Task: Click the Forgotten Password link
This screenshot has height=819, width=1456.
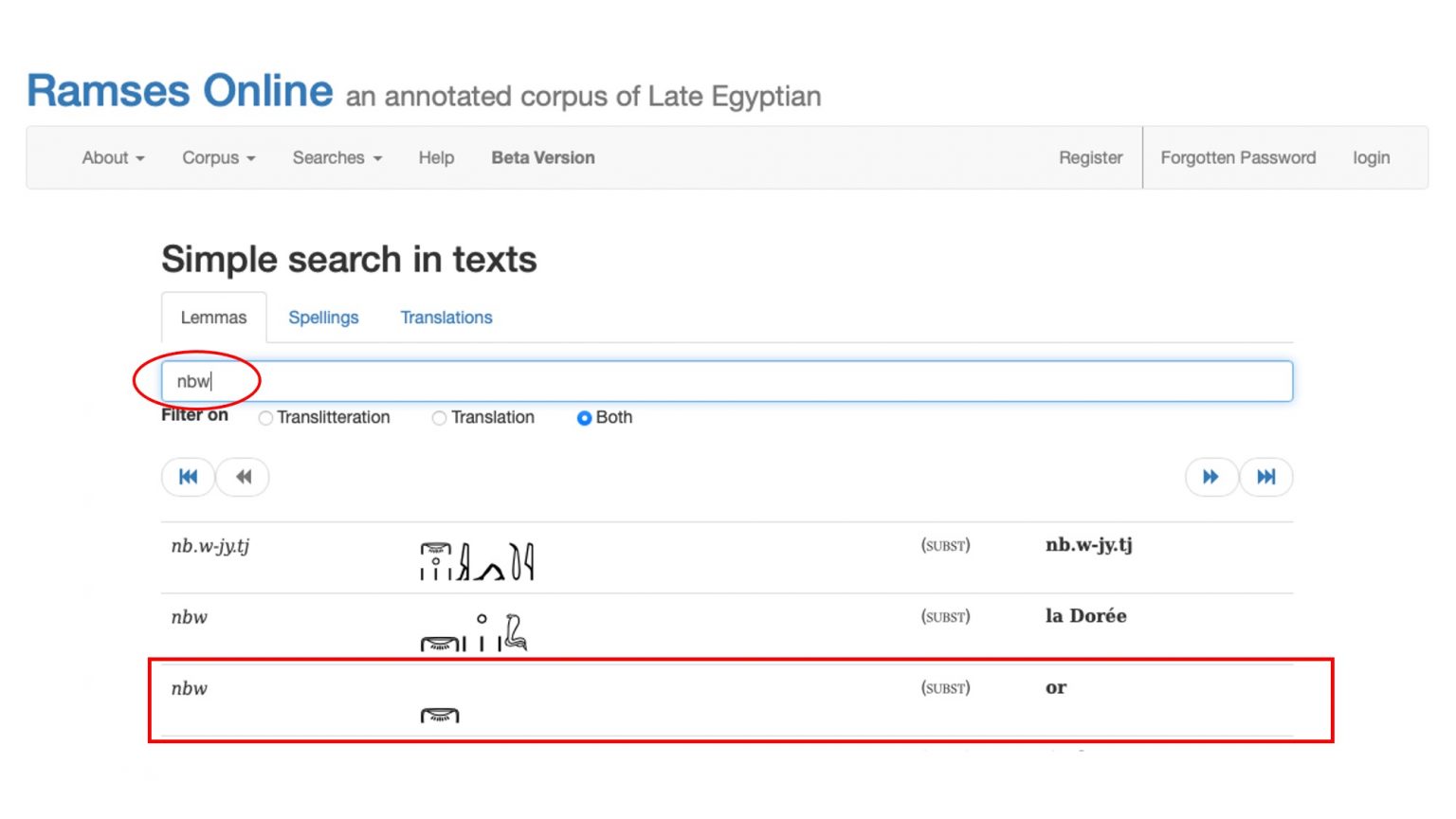Action: pyautogui.click(x=1238, y=158)
